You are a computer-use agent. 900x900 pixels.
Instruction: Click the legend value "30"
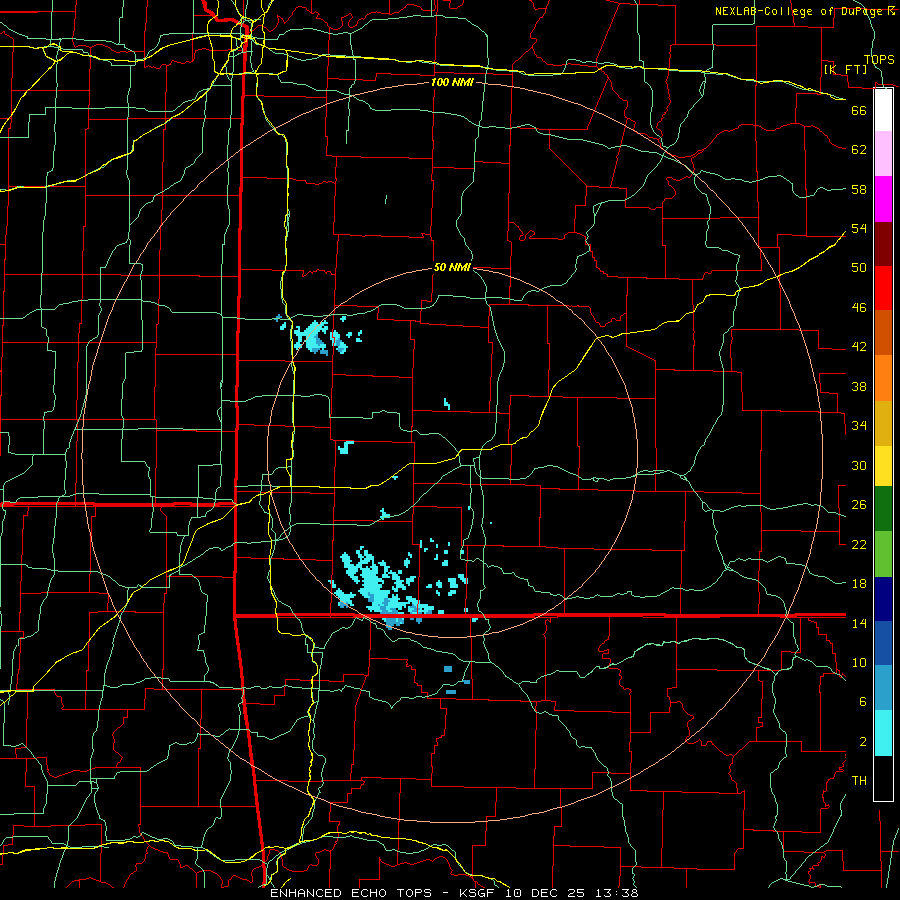pos(859,465)
